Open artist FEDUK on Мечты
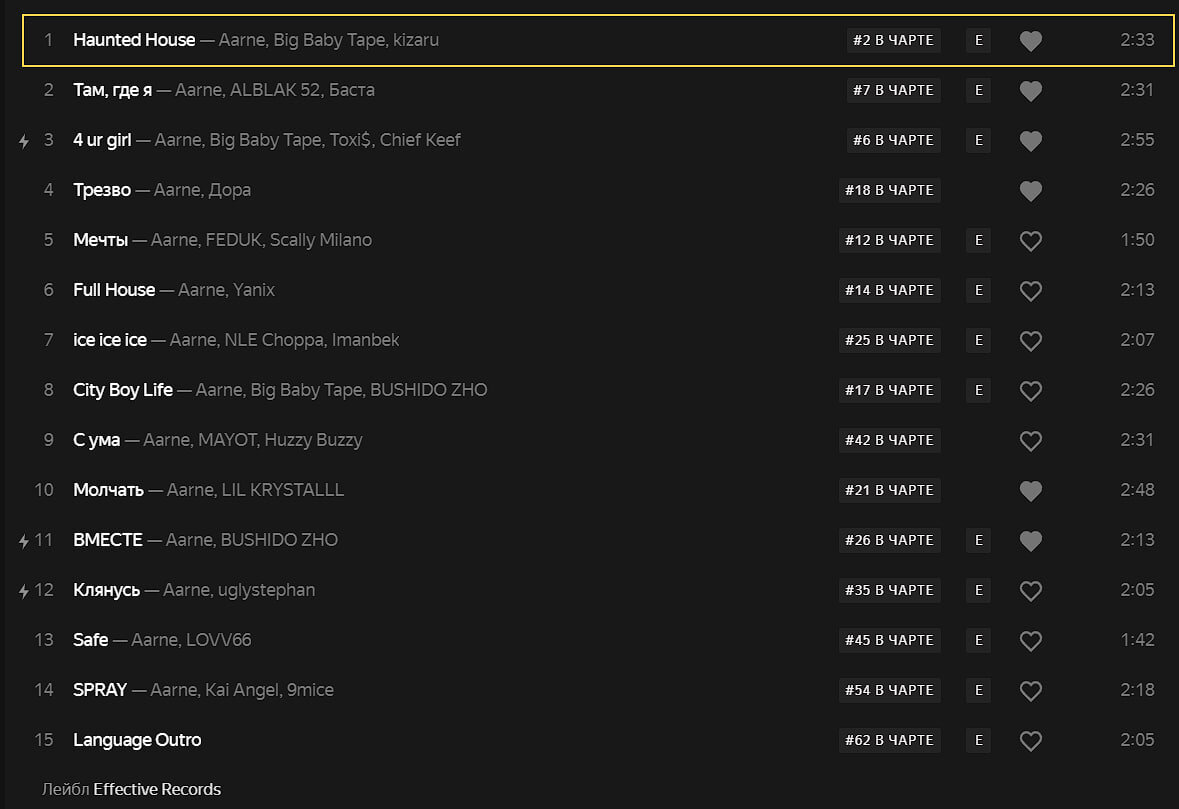This screenshot has width=1179, height=809. click(233, 240)
